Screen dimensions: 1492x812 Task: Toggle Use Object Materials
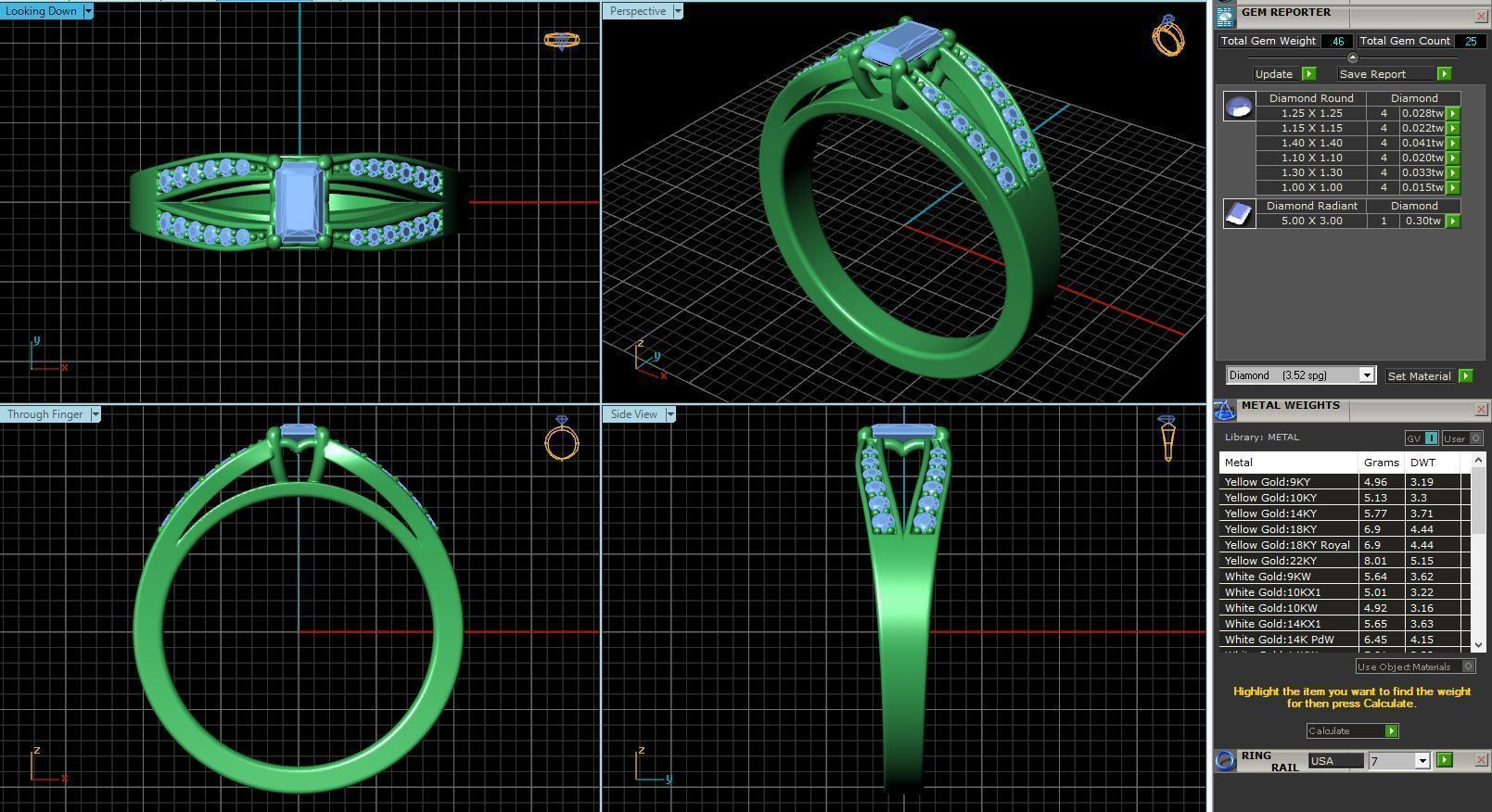click(x=1415, y=666)
